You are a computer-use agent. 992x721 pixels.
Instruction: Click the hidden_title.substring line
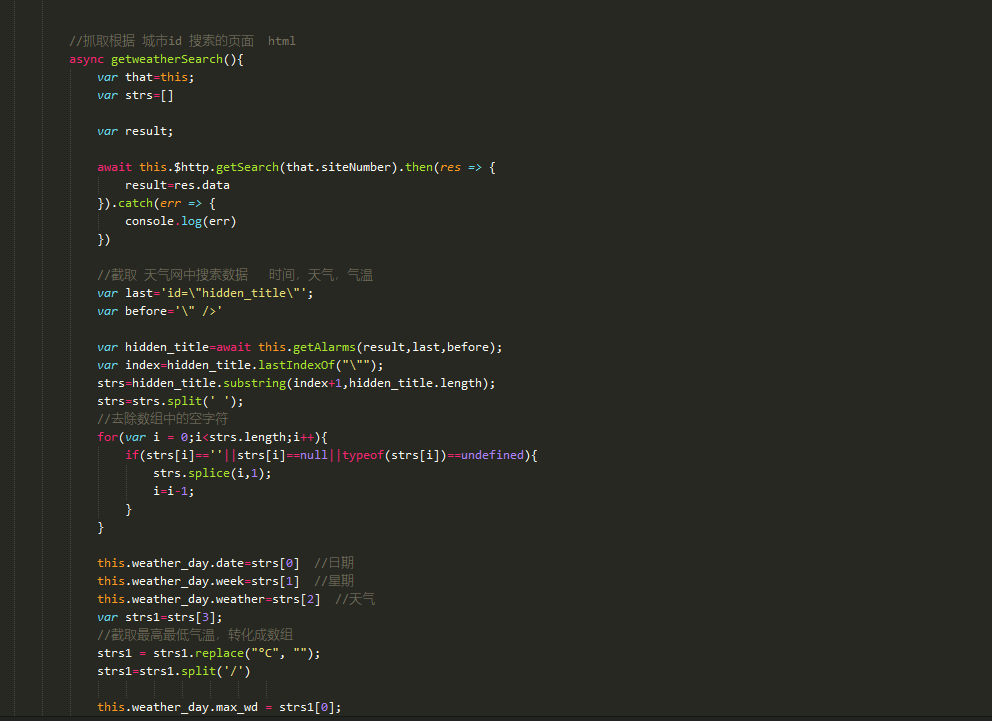coord(296,383)
